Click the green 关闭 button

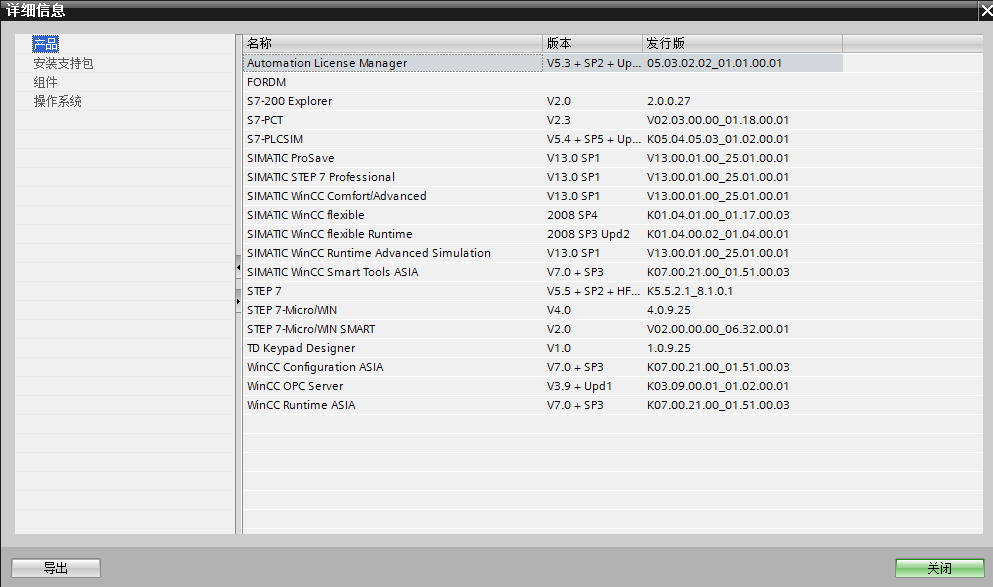(x=939, y=568)
